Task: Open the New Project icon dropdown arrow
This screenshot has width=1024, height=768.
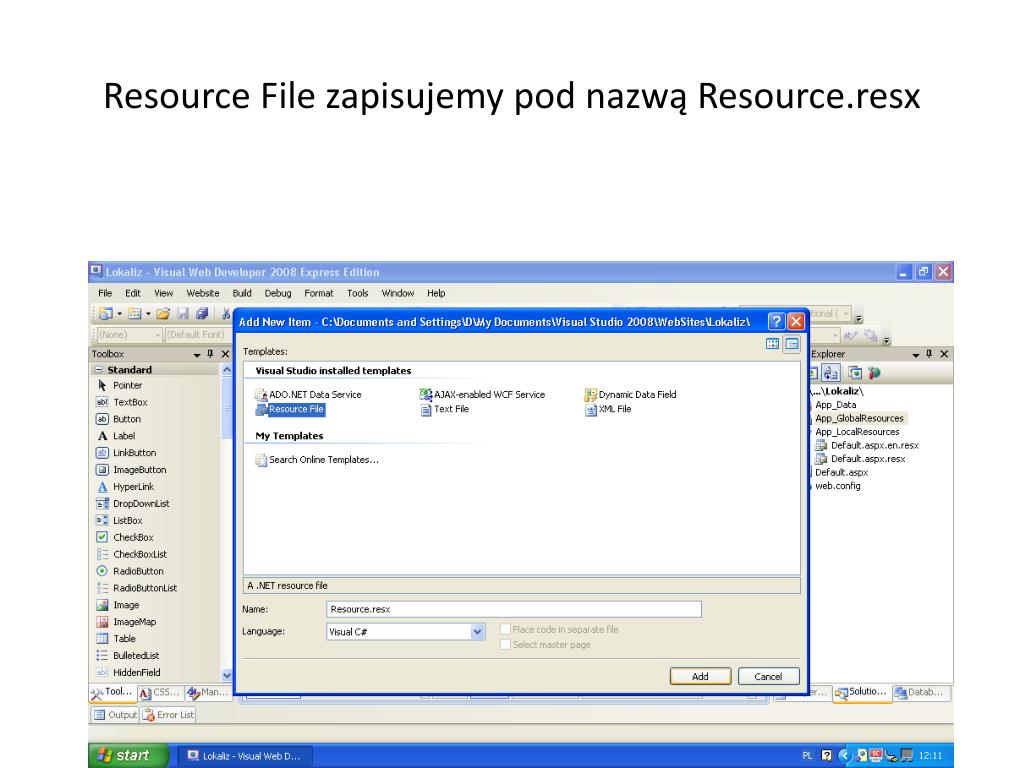Action: tap(120, 314)
